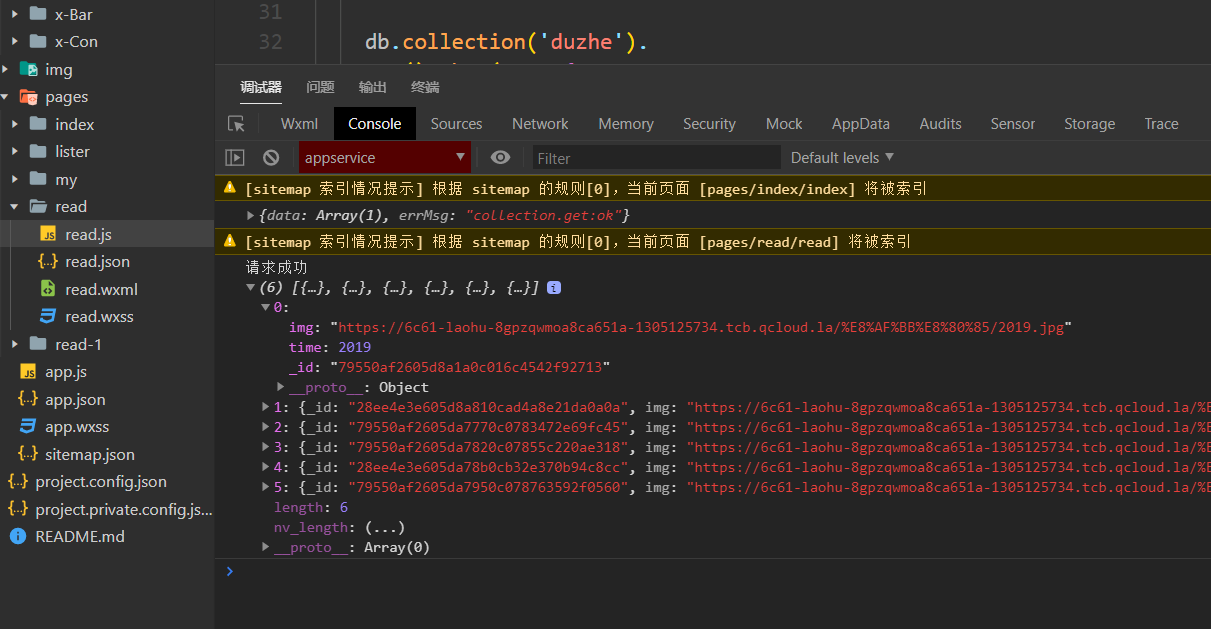
Task: Expand the img folder arrow
Action: (6, 69)
